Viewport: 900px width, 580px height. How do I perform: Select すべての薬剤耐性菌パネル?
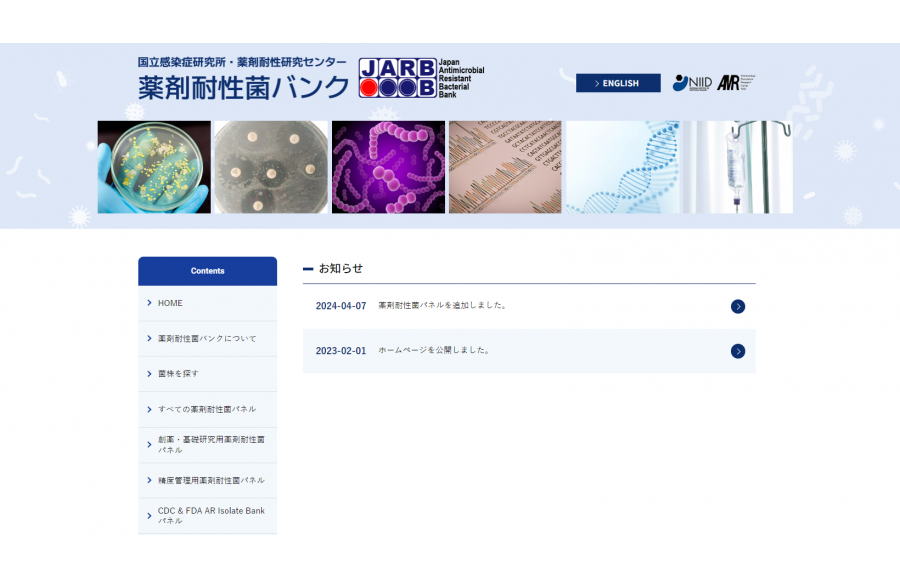(207, 409)
